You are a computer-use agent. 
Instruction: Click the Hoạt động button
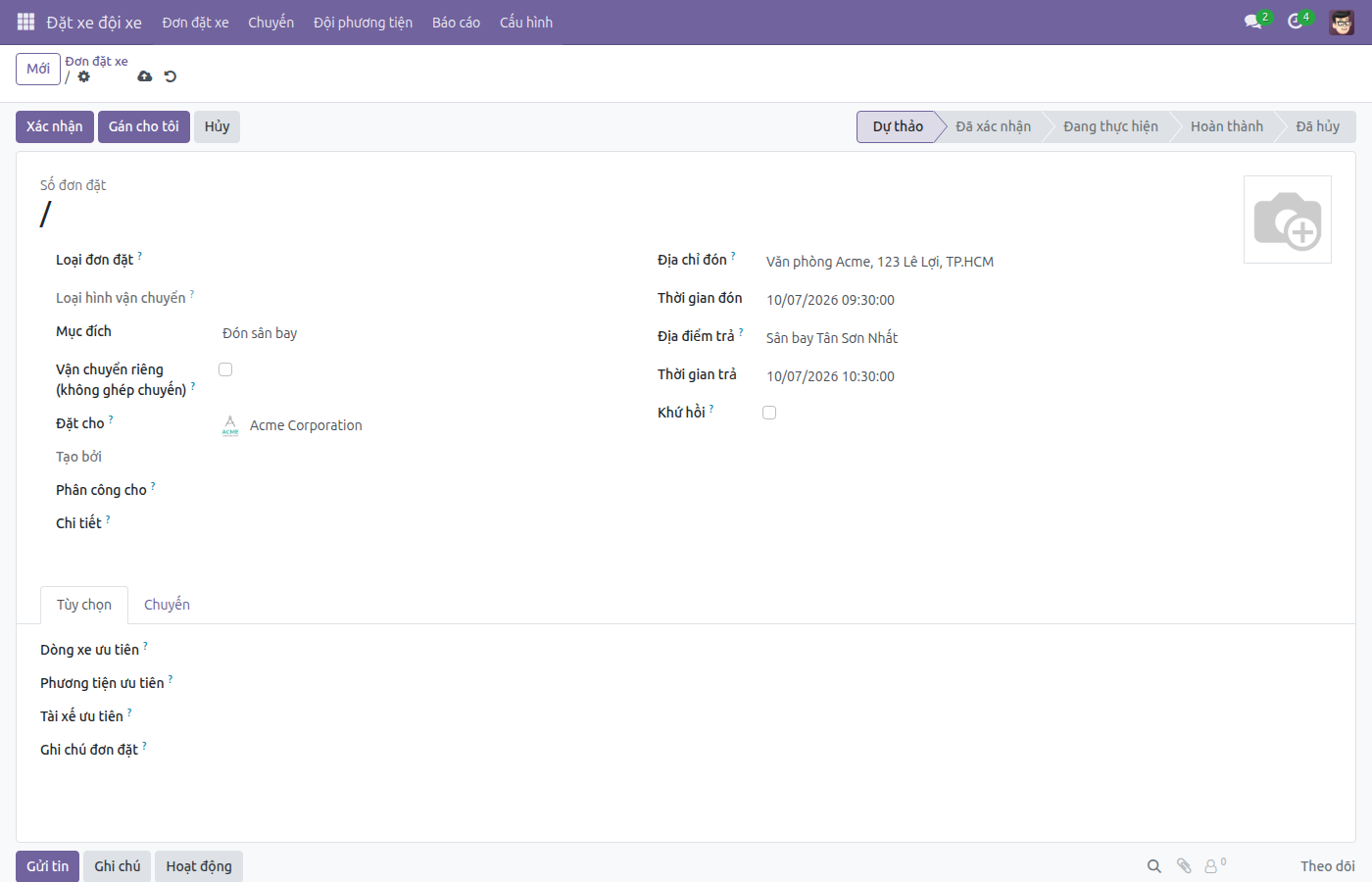coord(199,866)
